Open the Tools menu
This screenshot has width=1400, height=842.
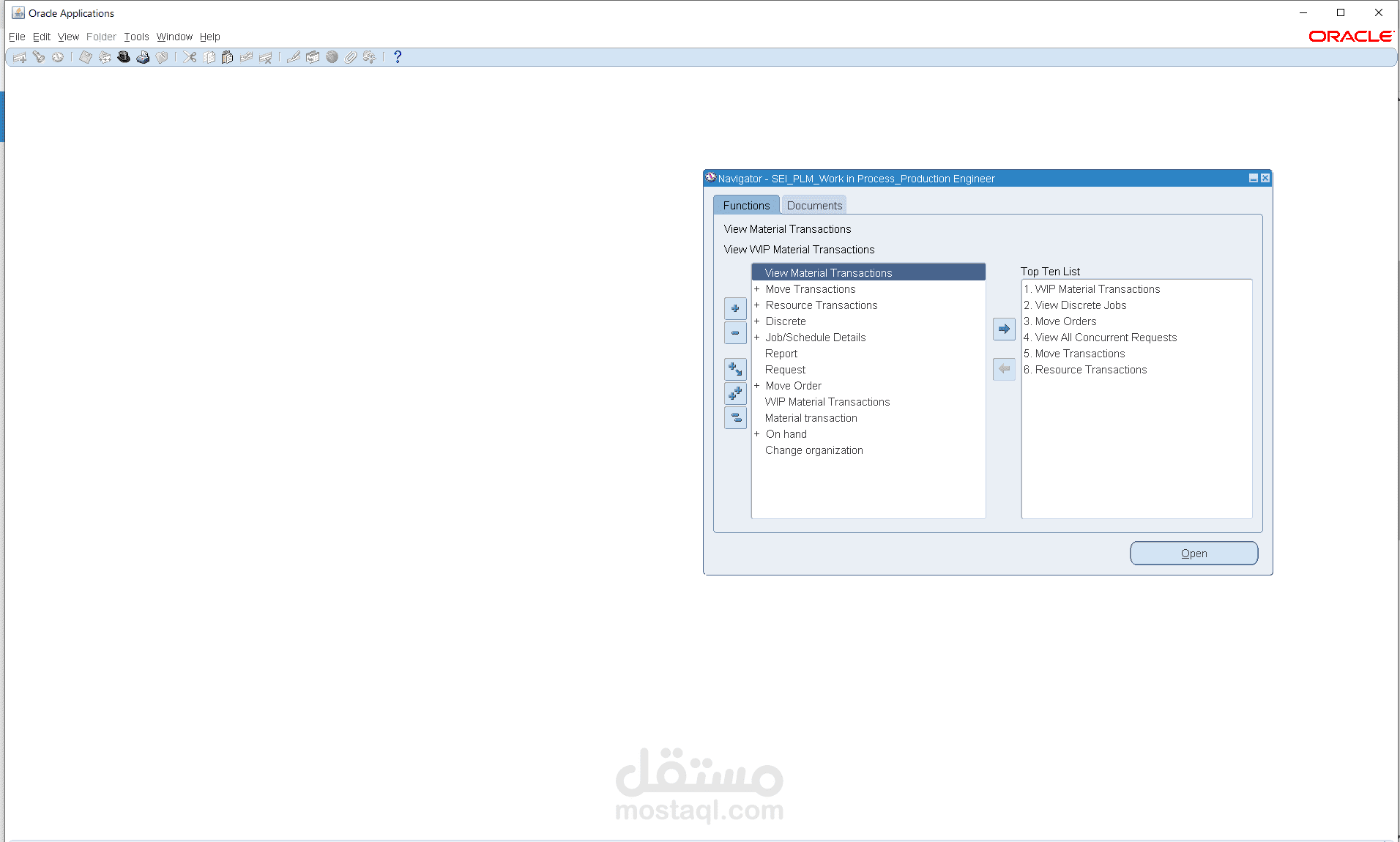pos(136,37)
